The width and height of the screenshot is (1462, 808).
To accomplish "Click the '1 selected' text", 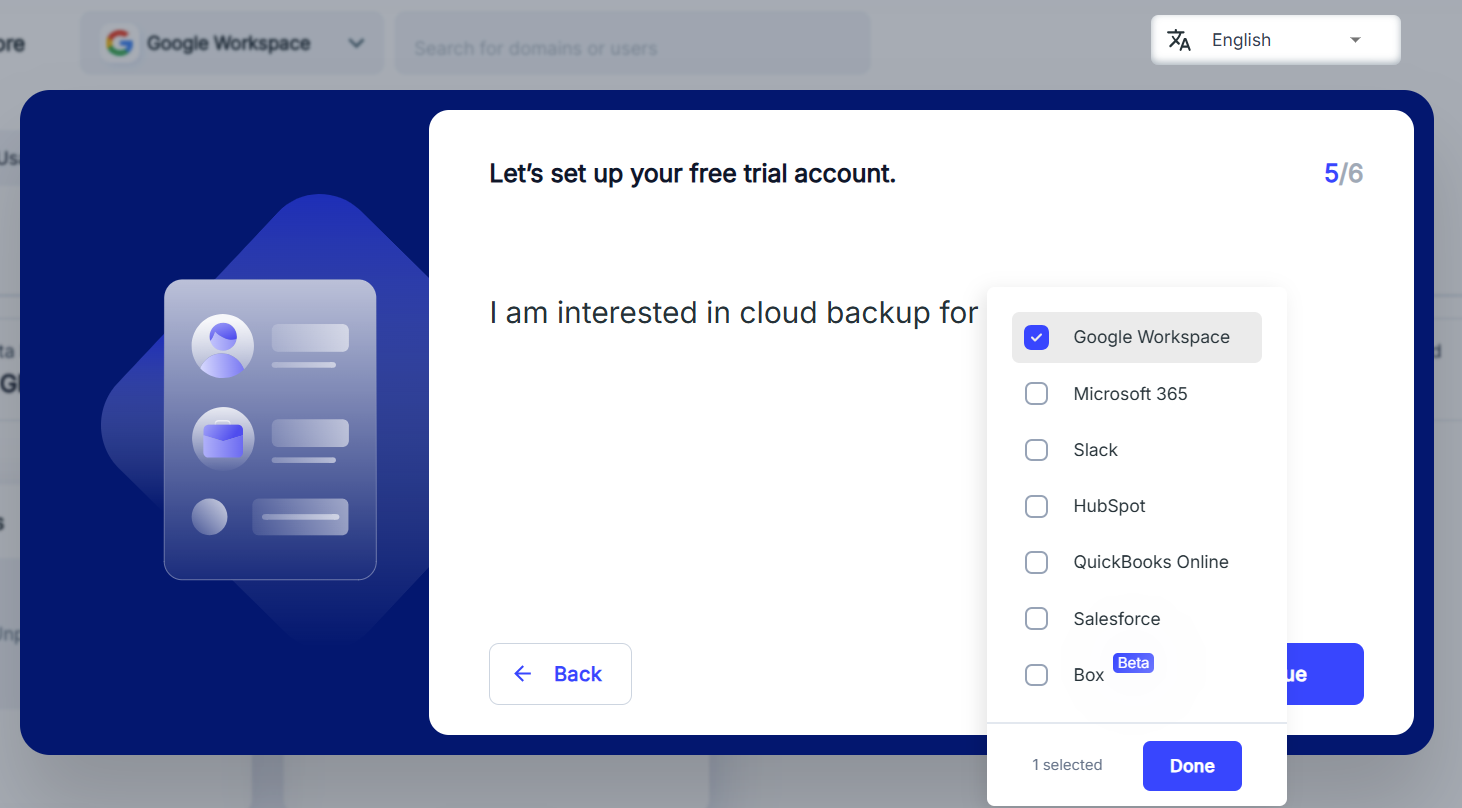I will (1067, 765).
